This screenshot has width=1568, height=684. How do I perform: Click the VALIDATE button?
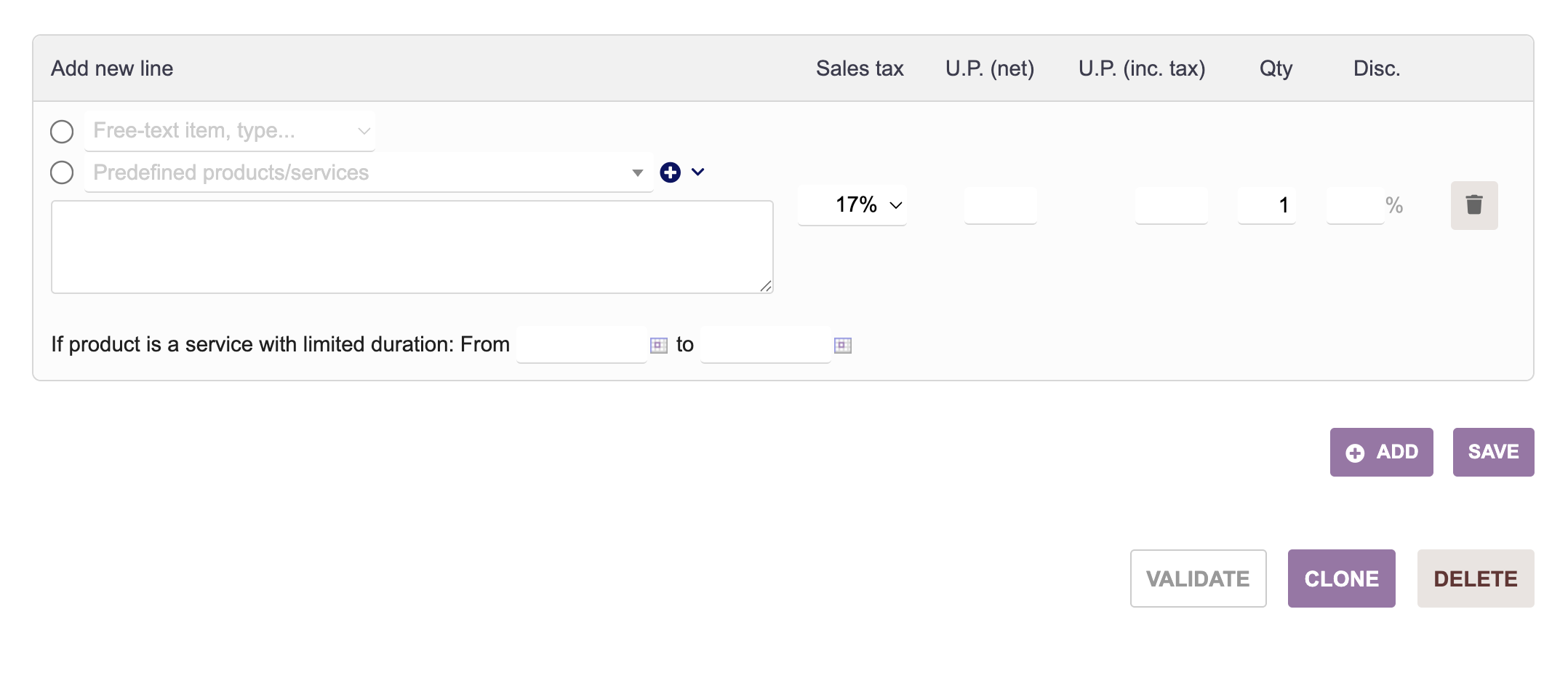(1198, 578)
